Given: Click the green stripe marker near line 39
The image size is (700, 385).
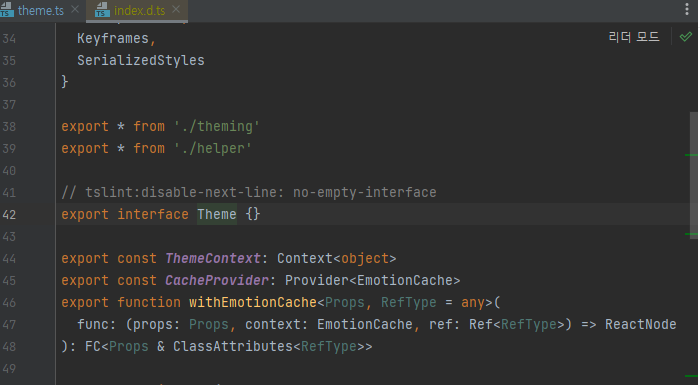Looking at the screenshot, I should point(691,155).
